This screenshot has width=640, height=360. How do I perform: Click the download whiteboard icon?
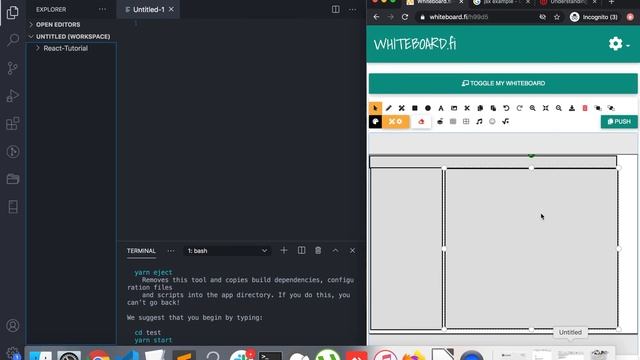572,108
